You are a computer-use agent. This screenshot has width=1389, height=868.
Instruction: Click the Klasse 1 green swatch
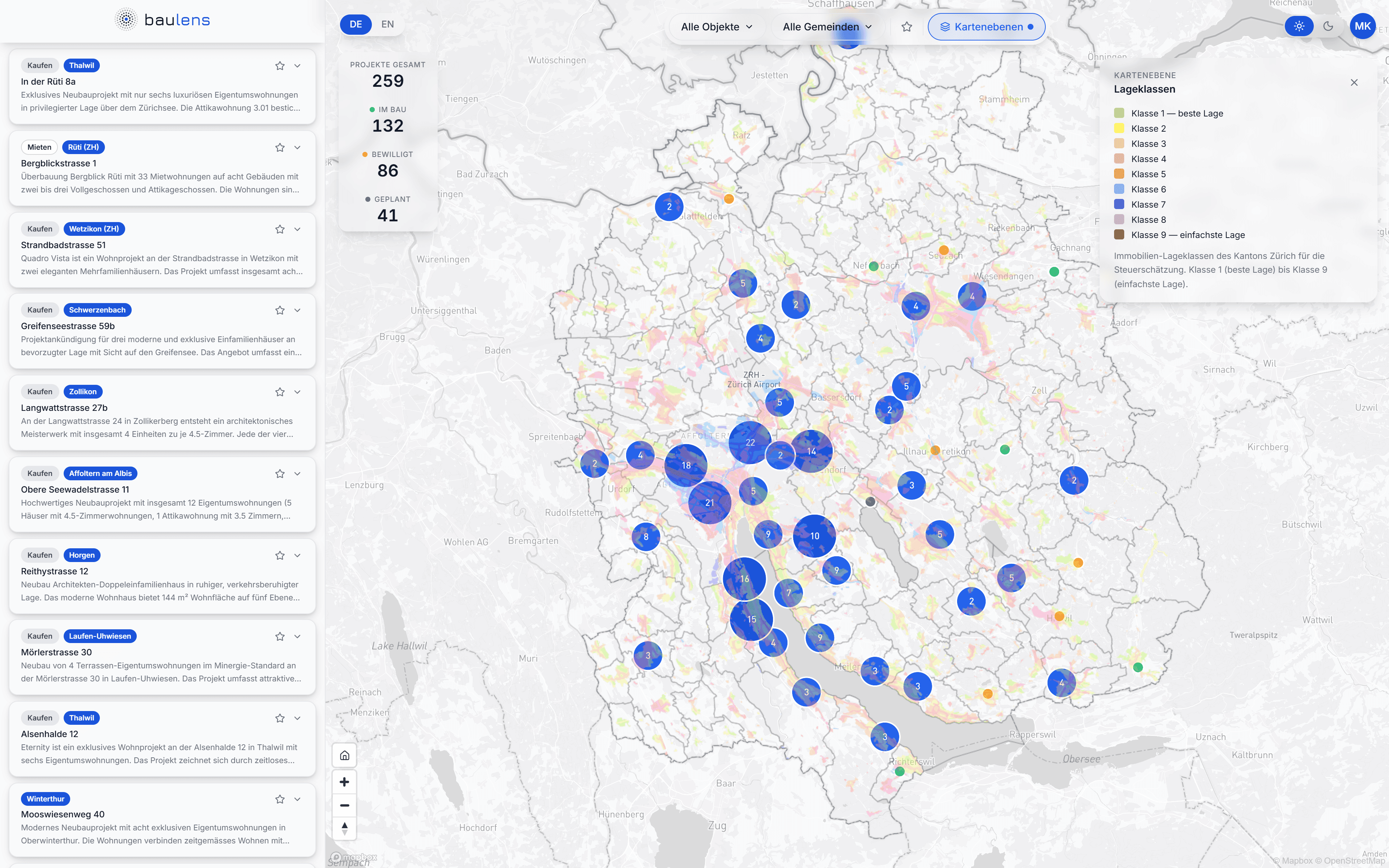pos(1119,113)
